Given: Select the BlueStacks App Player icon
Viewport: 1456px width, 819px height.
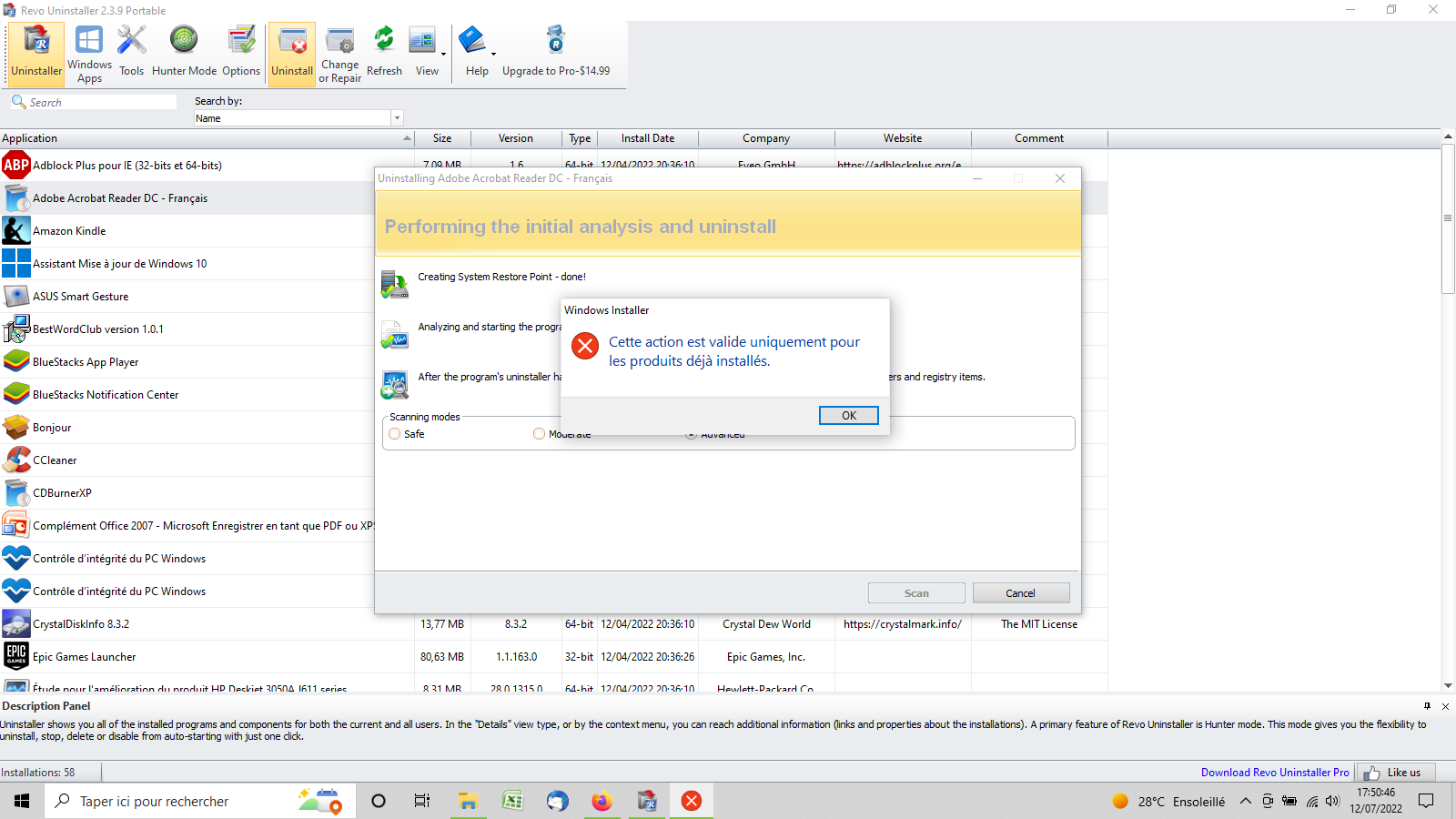Looking at the screenshot, I should coord(16,362).
